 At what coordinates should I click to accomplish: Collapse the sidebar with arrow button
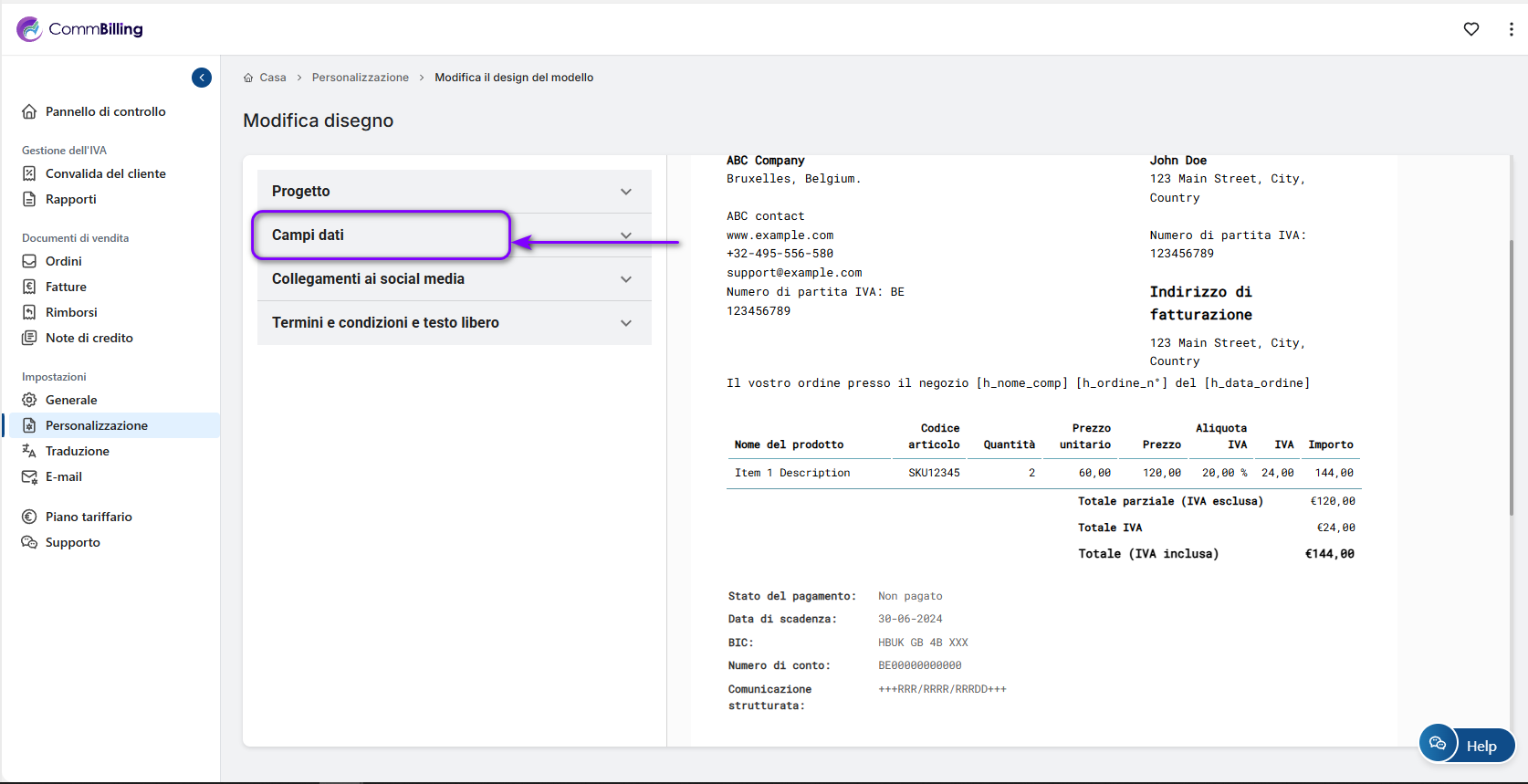point(202,78)
